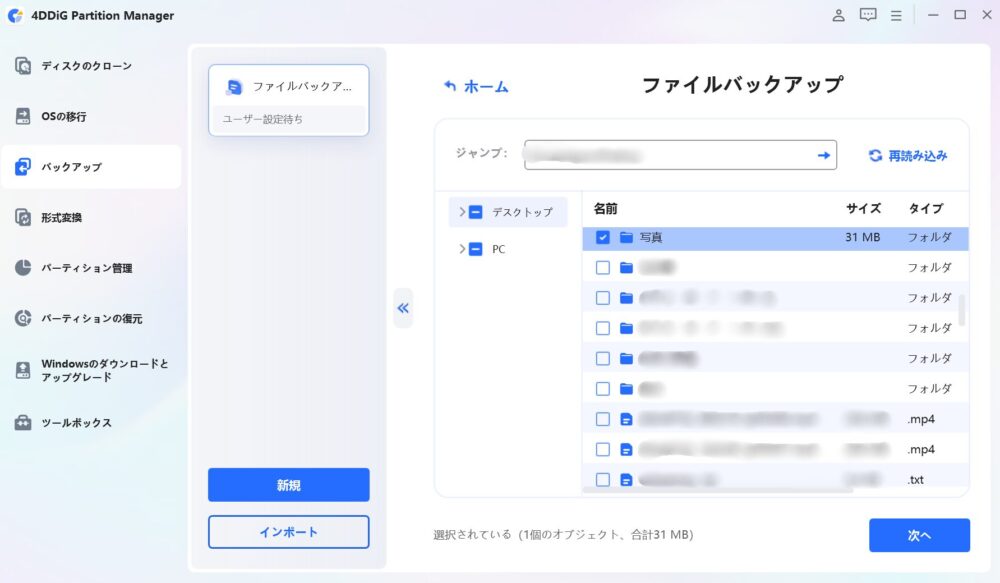Collapse the task panel with double chevron
The image size is (1000, 583).
pos(403,308)
